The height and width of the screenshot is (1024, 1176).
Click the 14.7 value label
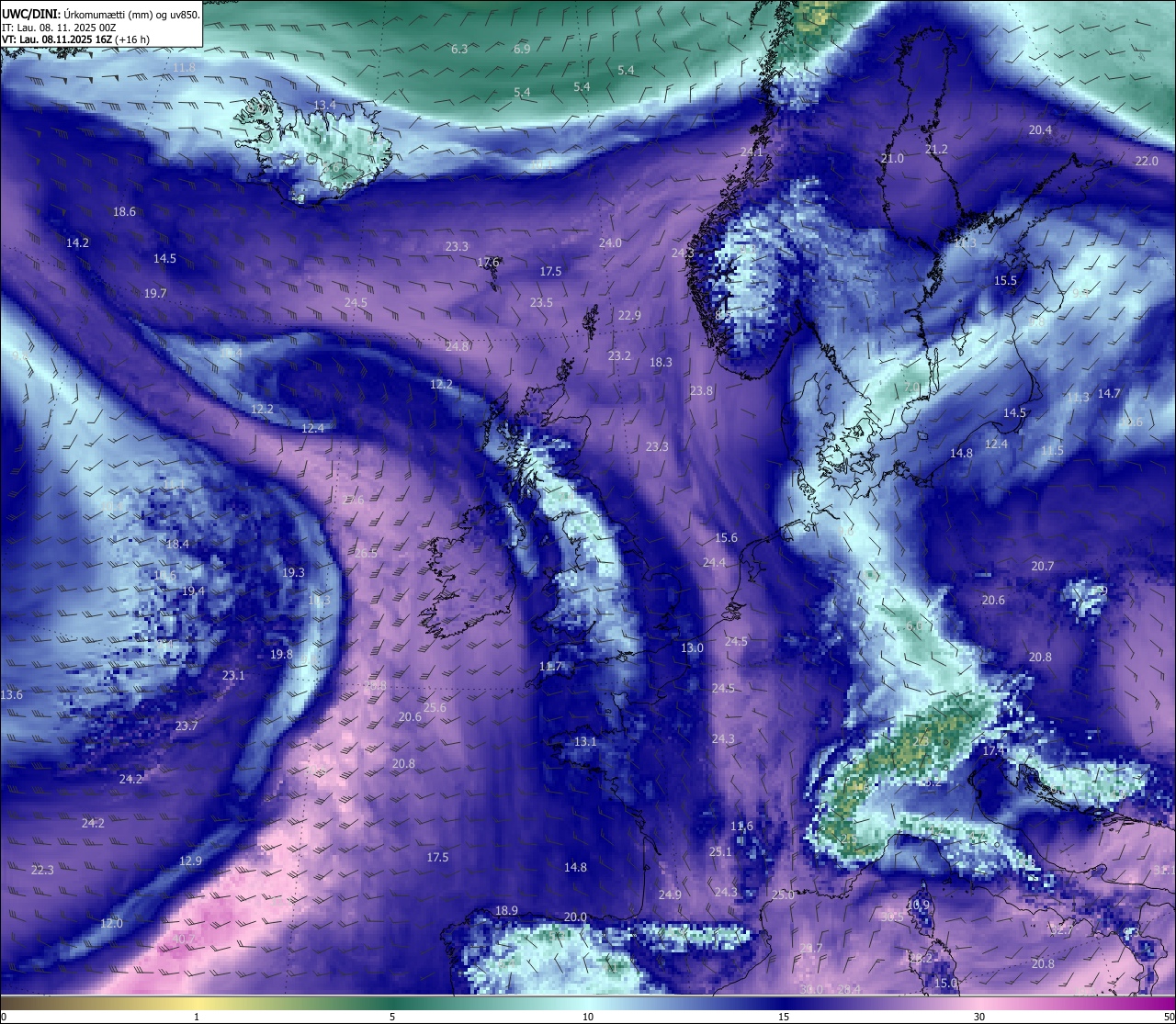point(1109,394)
